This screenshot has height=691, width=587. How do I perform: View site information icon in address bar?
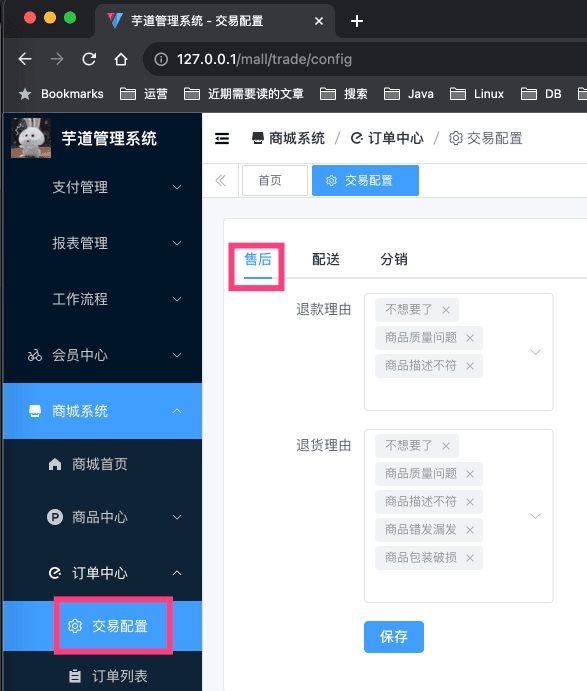pos(161,59)
